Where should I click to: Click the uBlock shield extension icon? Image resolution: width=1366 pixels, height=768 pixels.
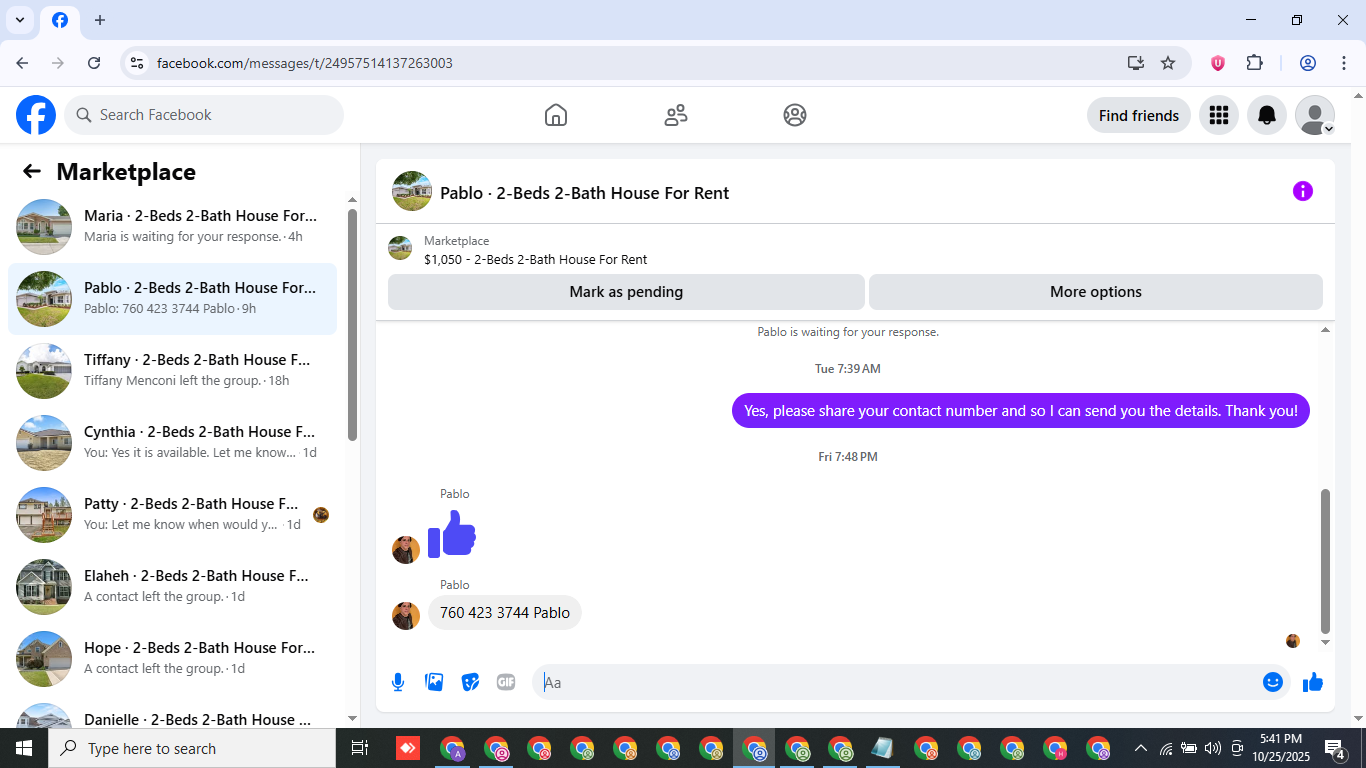pos(1218,63)
